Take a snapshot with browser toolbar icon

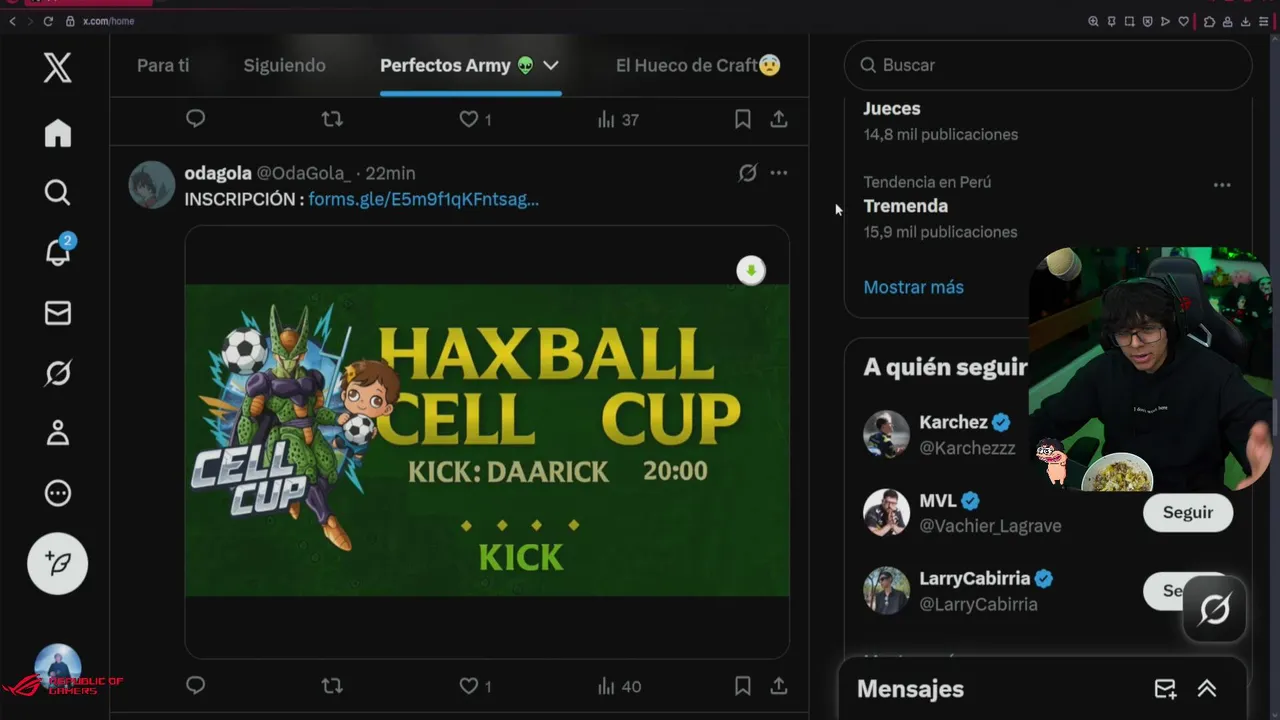pyautogui.click(x=1129, y=21)
